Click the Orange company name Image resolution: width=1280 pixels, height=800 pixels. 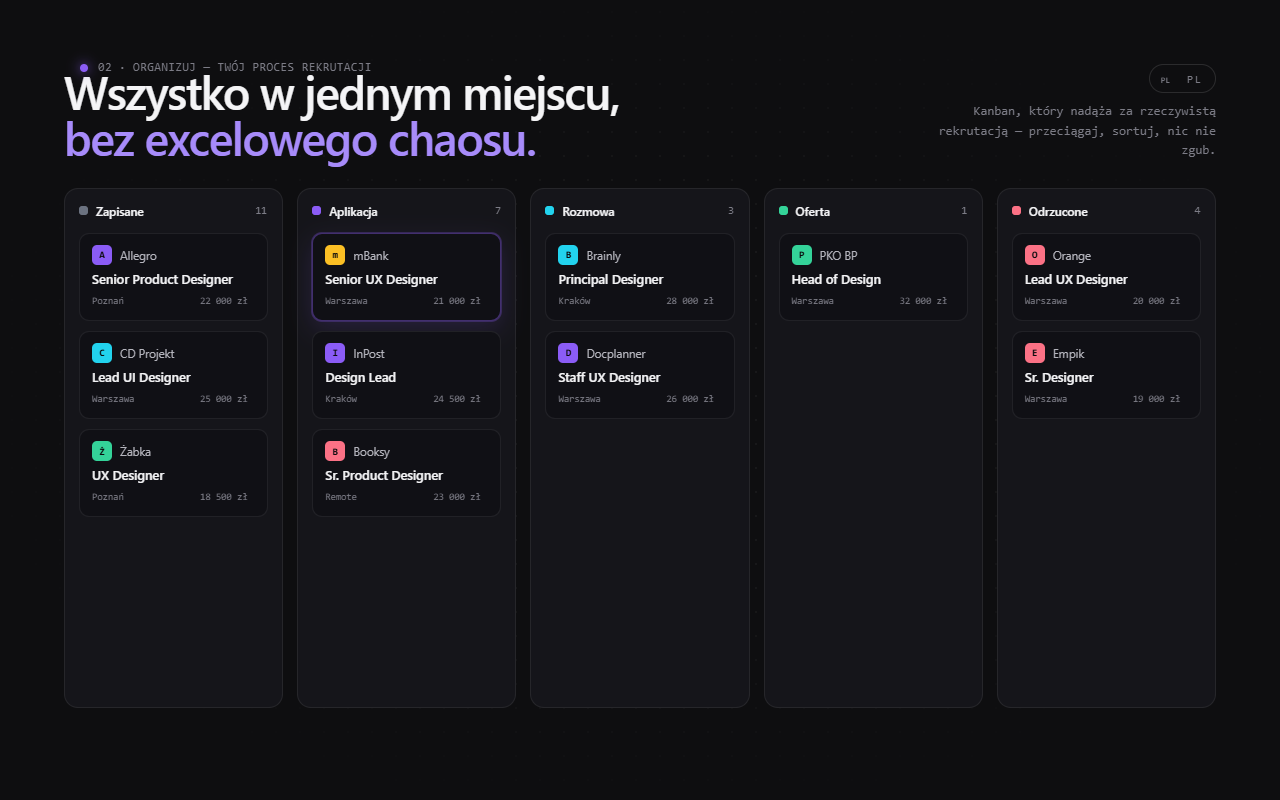1072,256
